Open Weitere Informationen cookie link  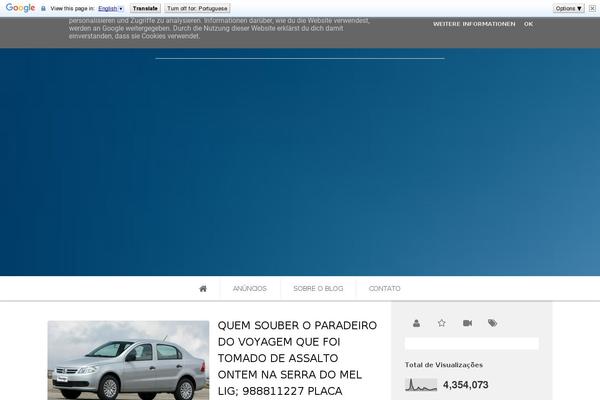pyautogui.click(x=474, y=24)
